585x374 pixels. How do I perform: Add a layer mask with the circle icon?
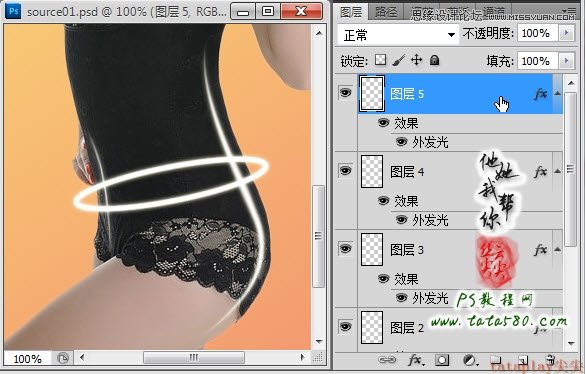pos(442,360)
